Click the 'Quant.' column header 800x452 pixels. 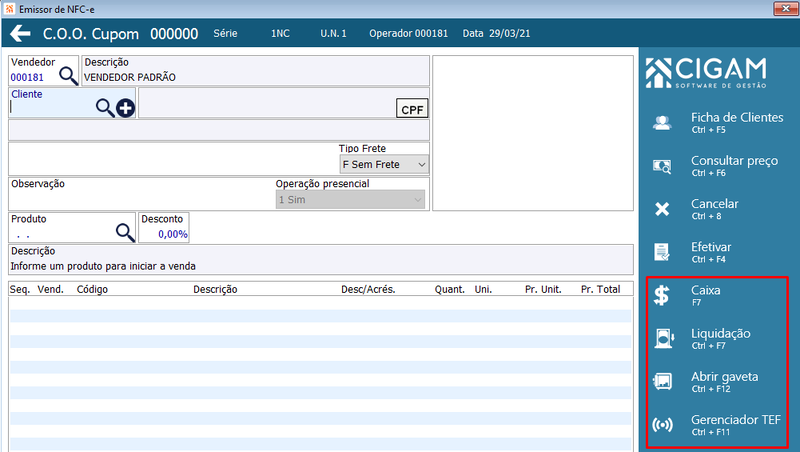click(449, 289)
